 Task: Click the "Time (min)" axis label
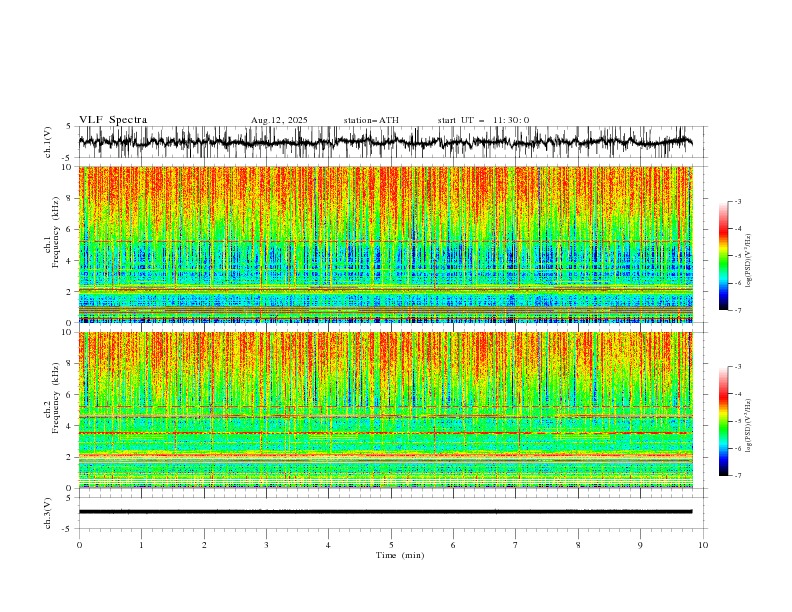[x=400, y=555]
